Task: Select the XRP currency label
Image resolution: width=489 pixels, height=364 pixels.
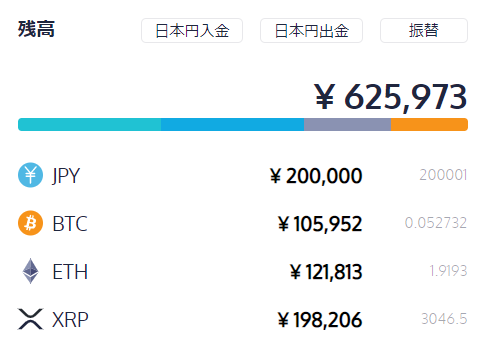Action: 70,319
